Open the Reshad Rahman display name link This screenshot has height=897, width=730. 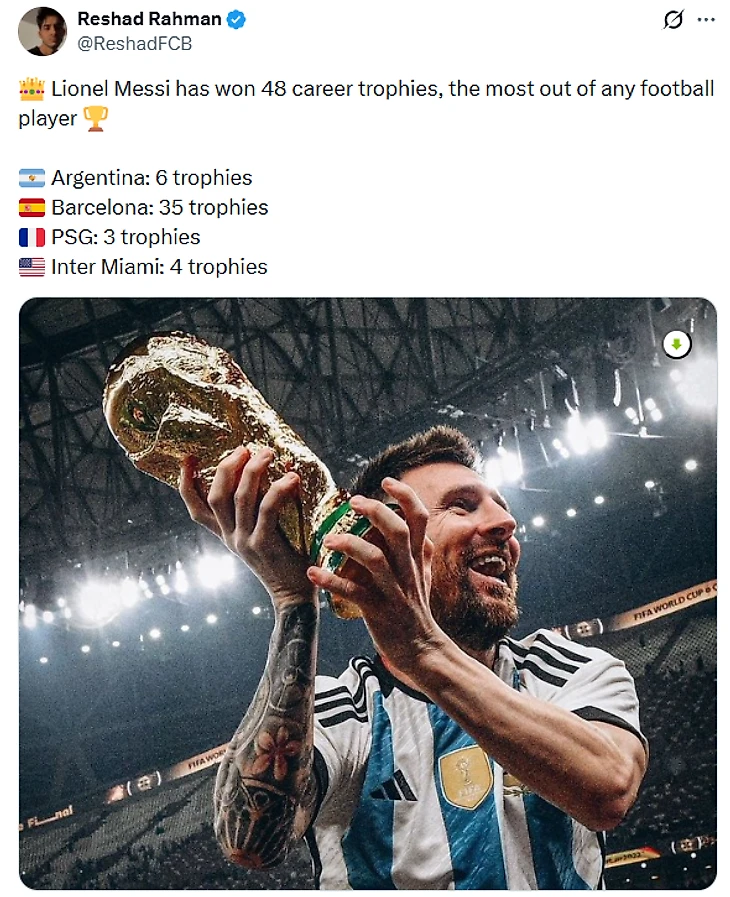coord(150,19)
